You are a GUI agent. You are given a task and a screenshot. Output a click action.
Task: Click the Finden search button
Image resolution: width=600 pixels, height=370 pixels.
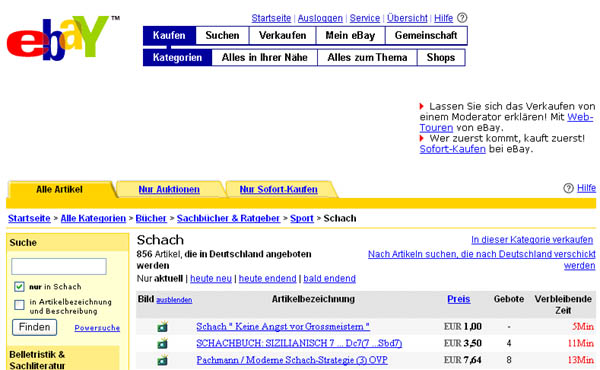(x=34, y=327)
